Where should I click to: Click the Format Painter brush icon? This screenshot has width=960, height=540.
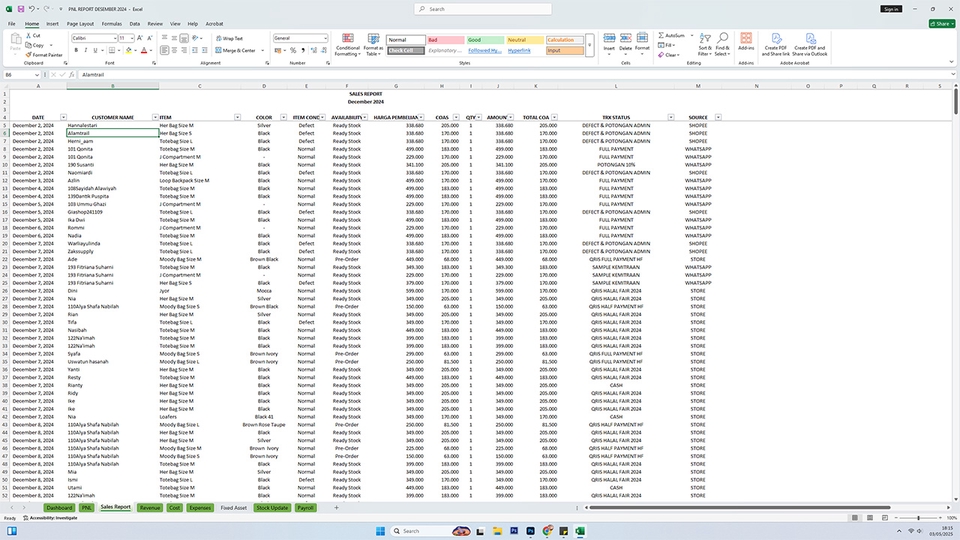pyautogui.click(x=29, y=54)
